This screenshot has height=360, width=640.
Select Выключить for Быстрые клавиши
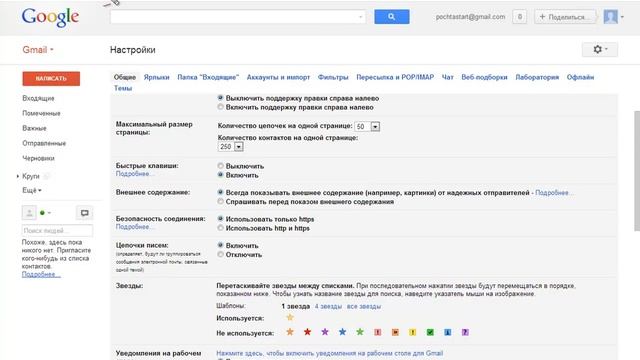point(220,166)
